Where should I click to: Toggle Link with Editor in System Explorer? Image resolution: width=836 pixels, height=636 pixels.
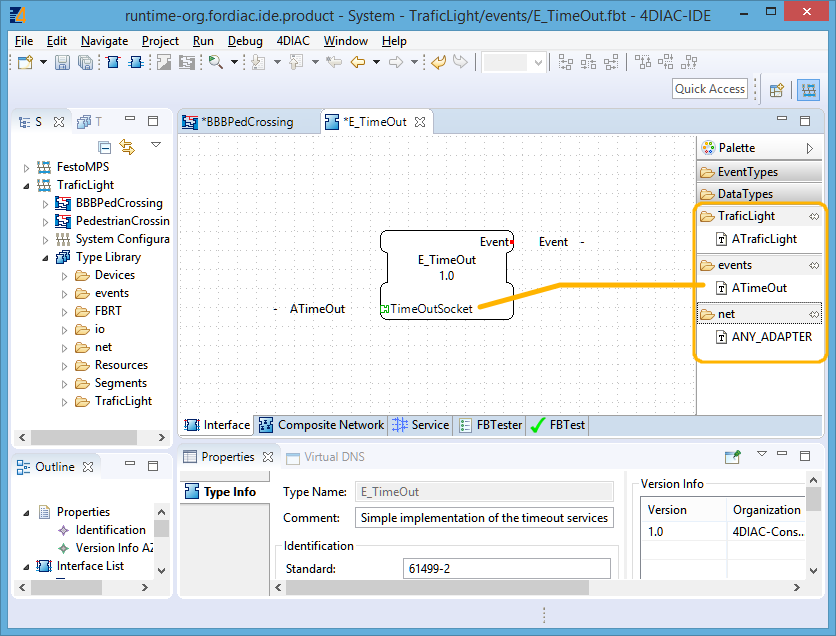click(x=127, y=147)
